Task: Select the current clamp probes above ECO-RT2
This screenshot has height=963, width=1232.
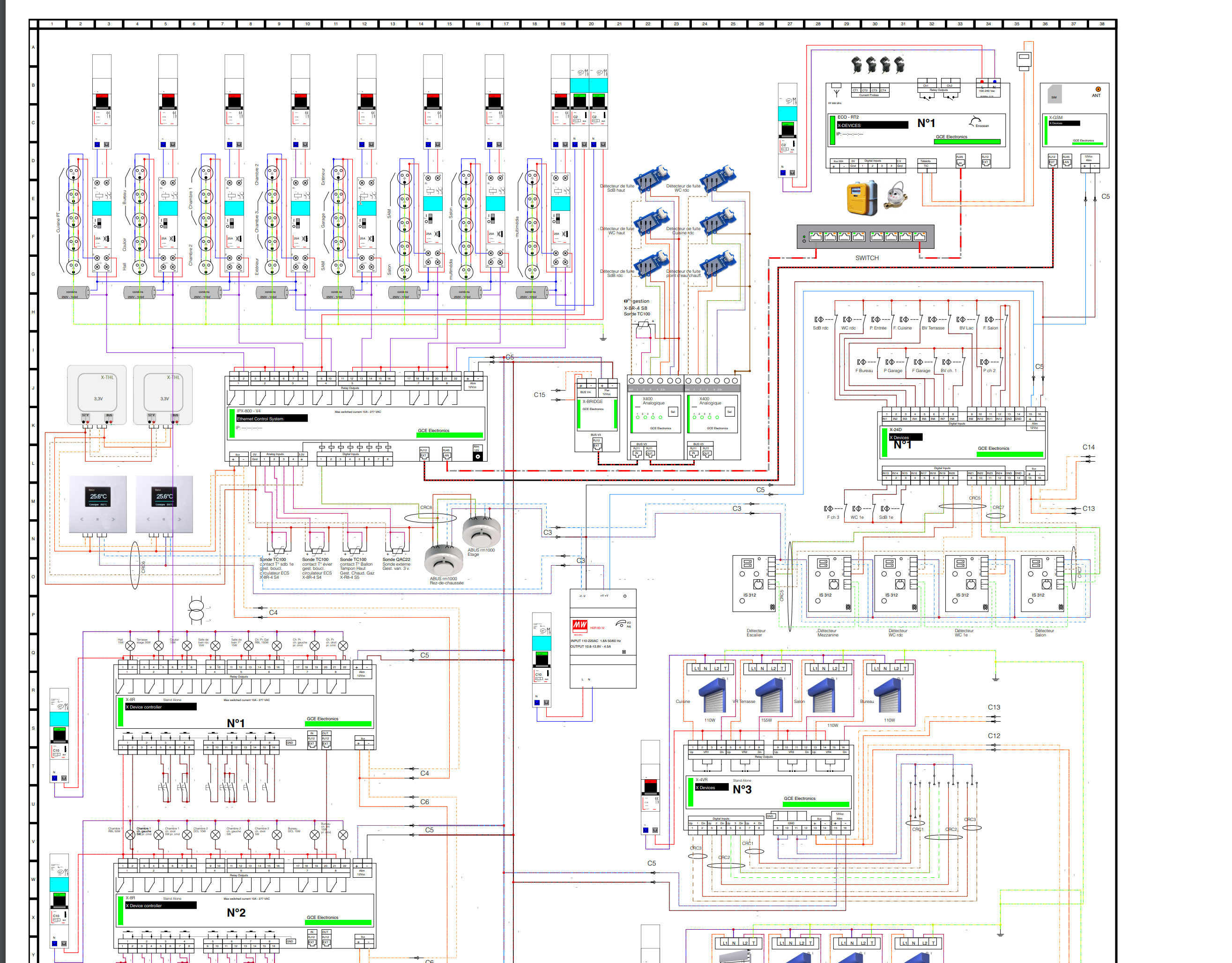Action: (878, 64)
